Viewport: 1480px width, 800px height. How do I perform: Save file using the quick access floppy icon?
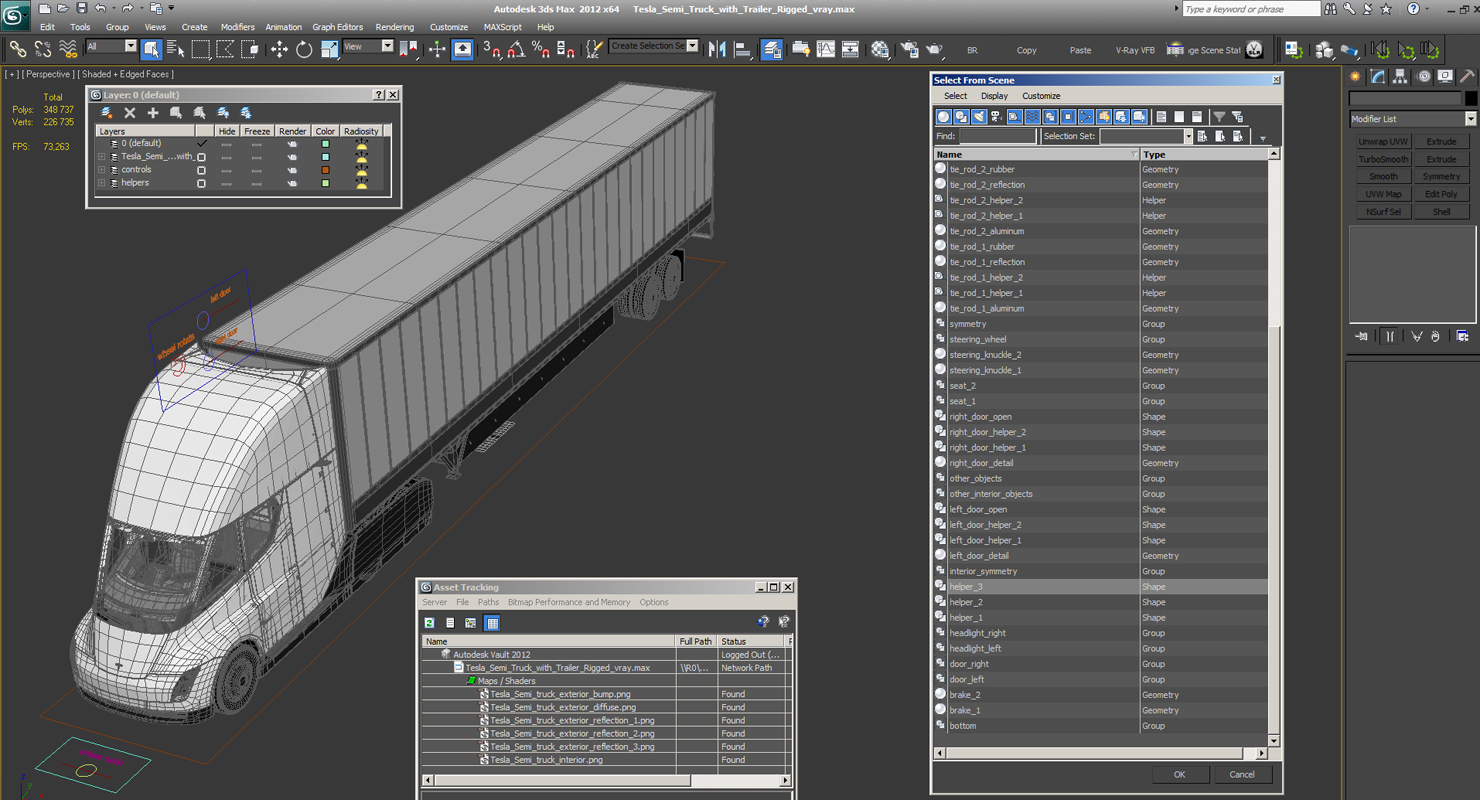[x=82, y=8]
